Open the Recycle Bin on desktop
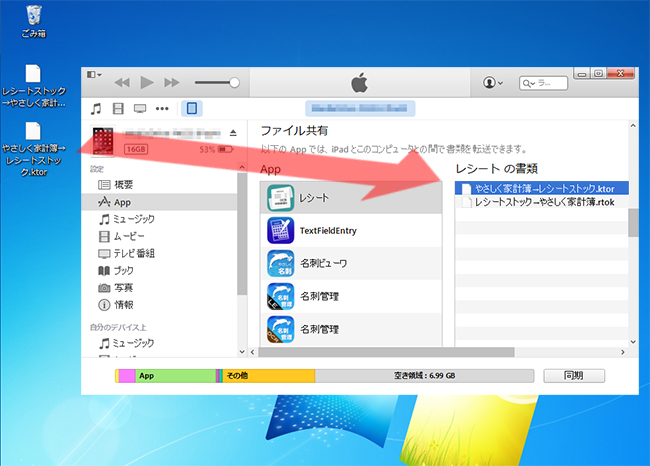 [x=34, y=22]
